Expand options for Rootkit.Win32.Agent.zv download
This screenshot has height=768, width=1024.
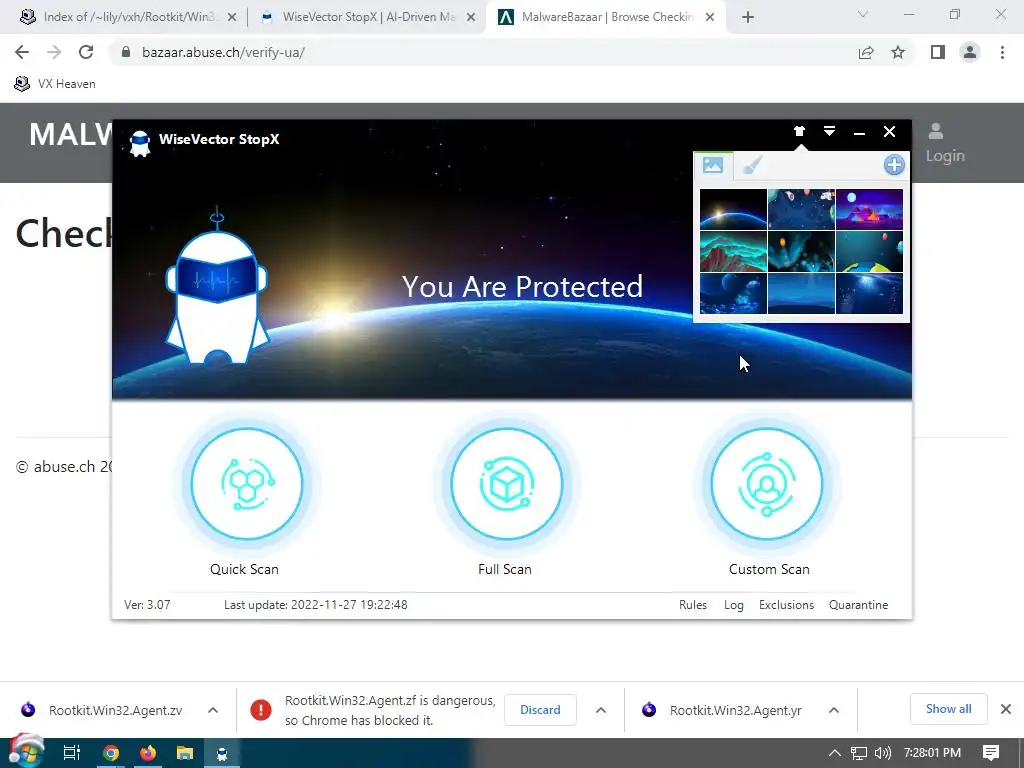(x=213, y=710)
